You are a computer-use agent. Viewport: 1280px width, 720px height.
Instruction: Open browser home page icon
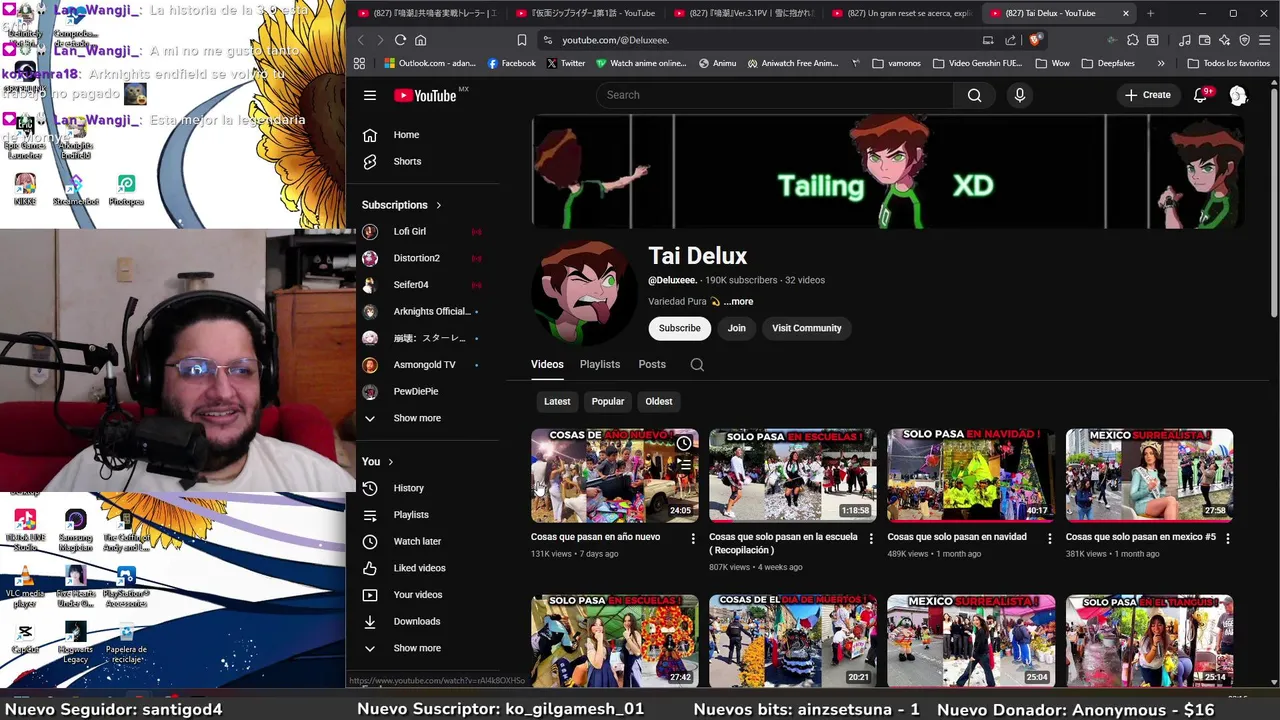420,40
